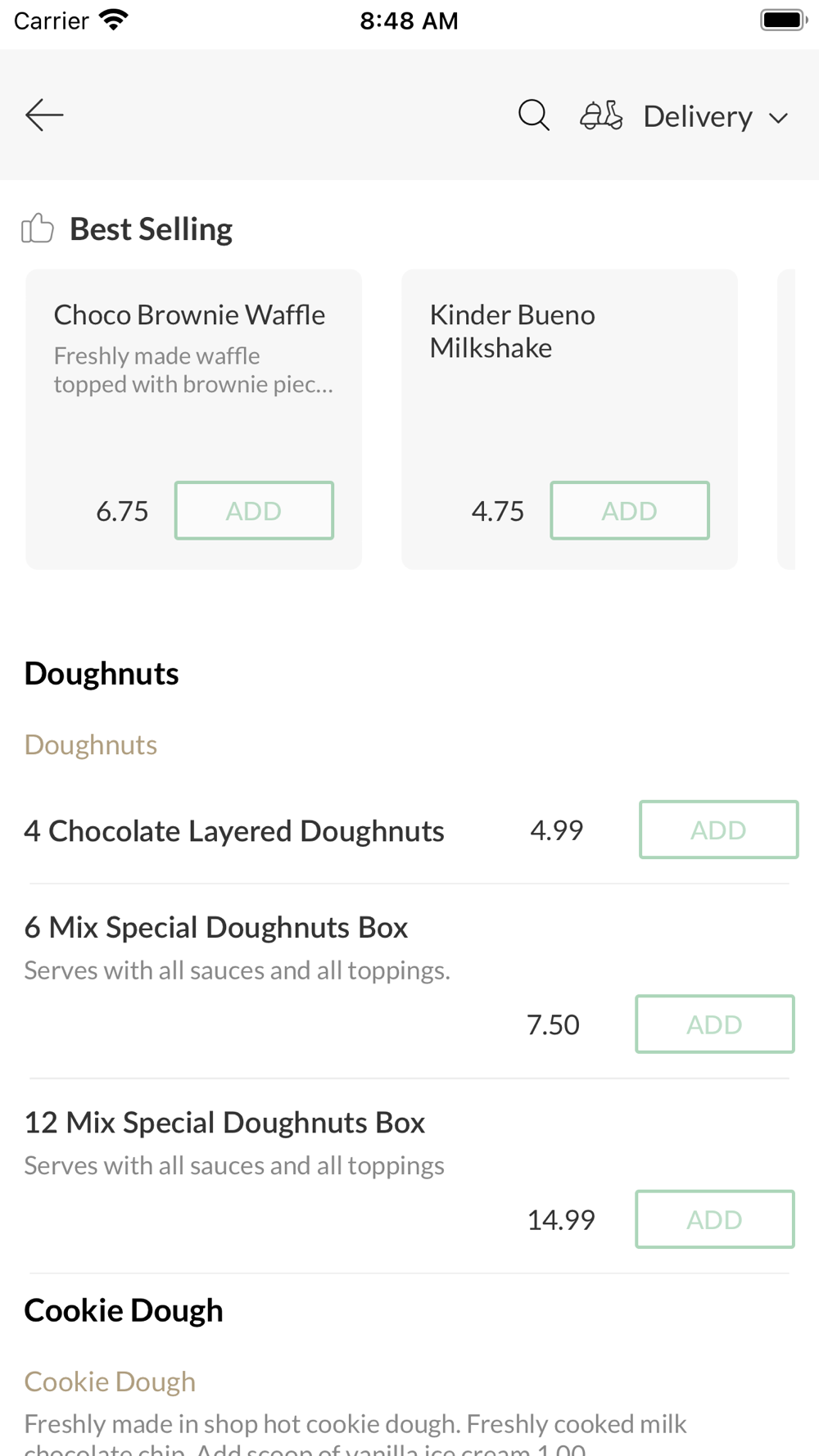
Task: Open the Doughnuts section heading
Action: 102,673
